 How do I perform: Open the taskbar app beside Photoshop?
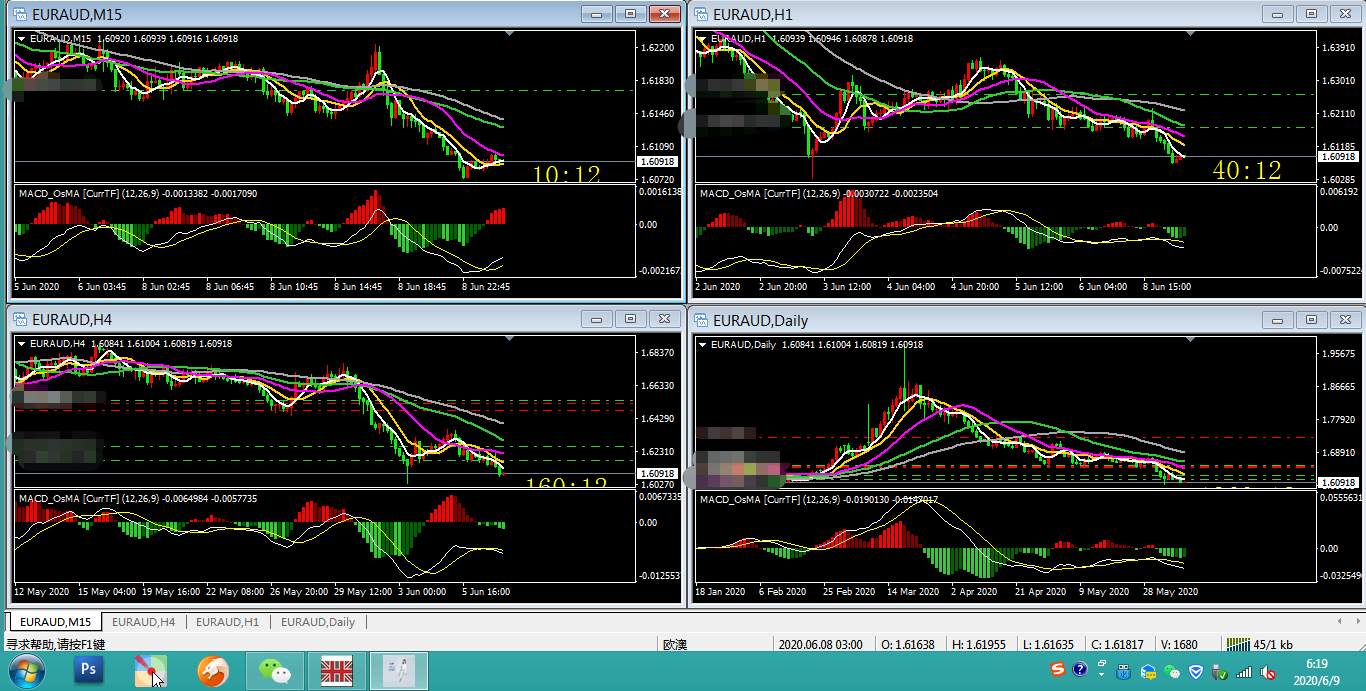click(x=151, y=671)
